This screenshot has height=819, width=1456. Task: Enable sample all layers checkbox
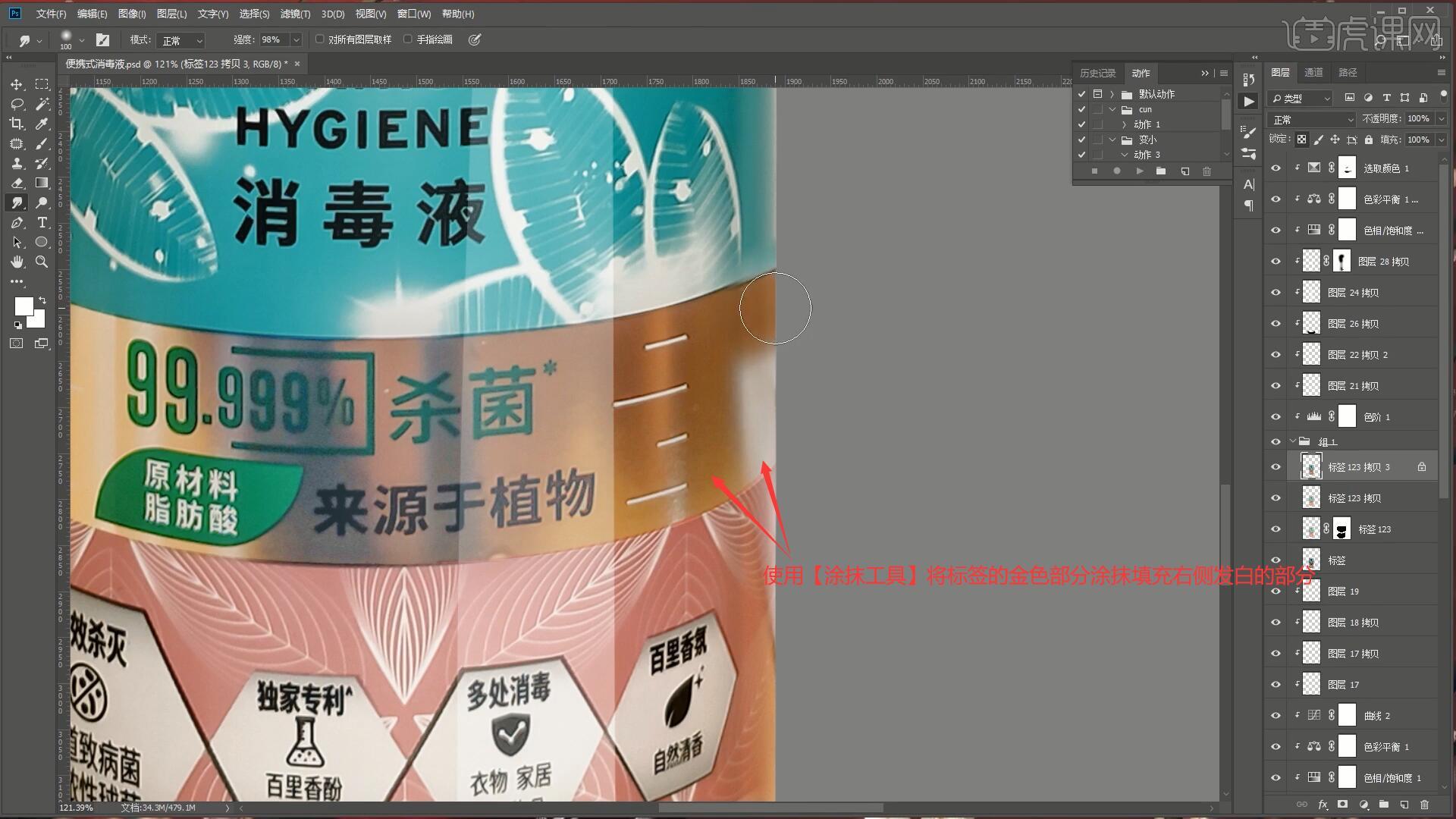pyautogui.click(x=320, y=39)
